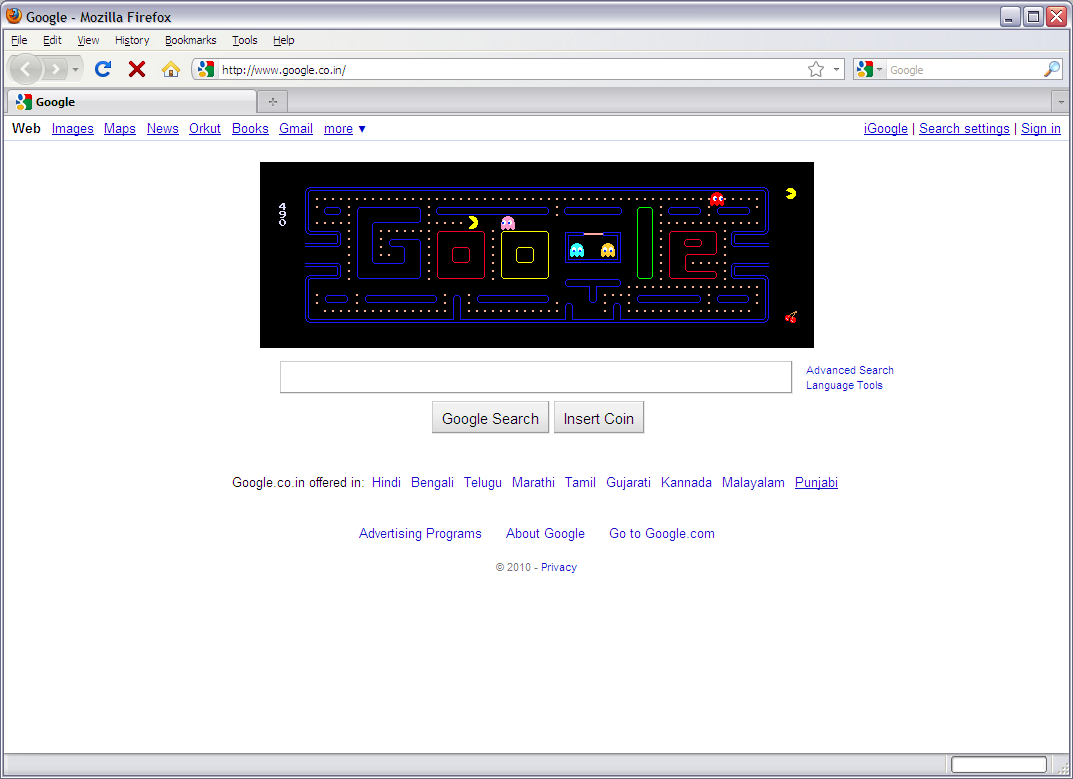Screen dimensions: 1073x779
Task: Go to the Home page icon
Action: coord(170,69)
